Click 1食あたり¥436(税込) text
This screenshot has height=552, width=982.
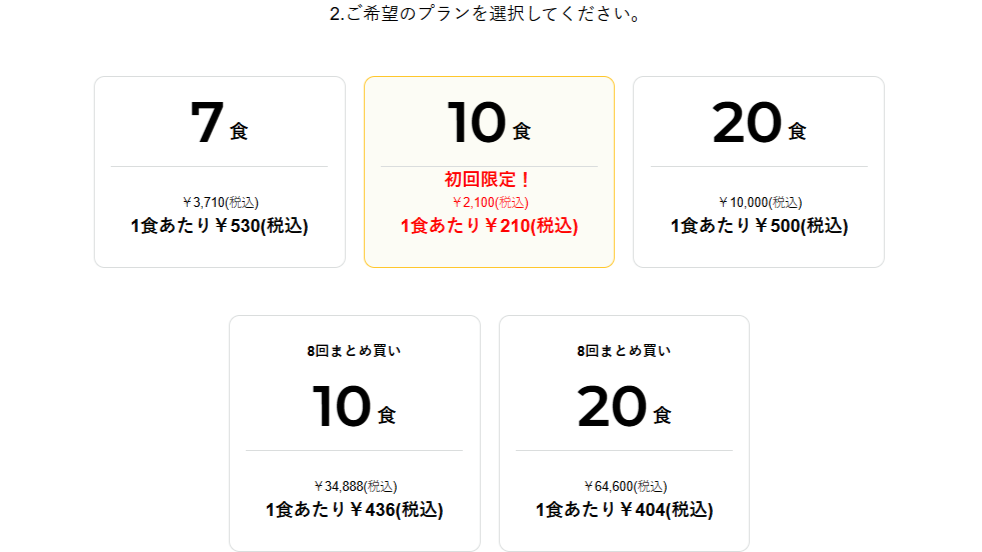pyautogui.click(x=354, y=510)
